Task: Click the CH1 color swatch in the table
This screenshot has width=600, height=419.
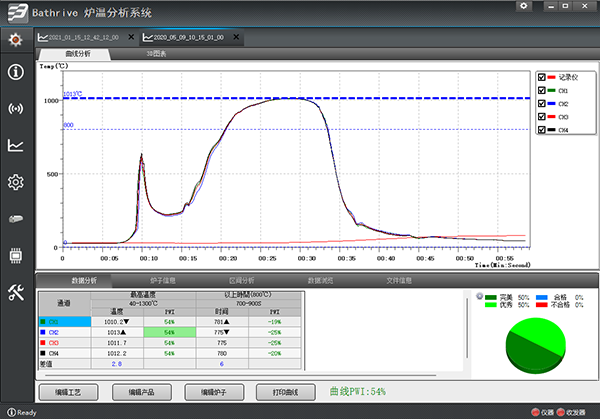Action: [42, 323]
